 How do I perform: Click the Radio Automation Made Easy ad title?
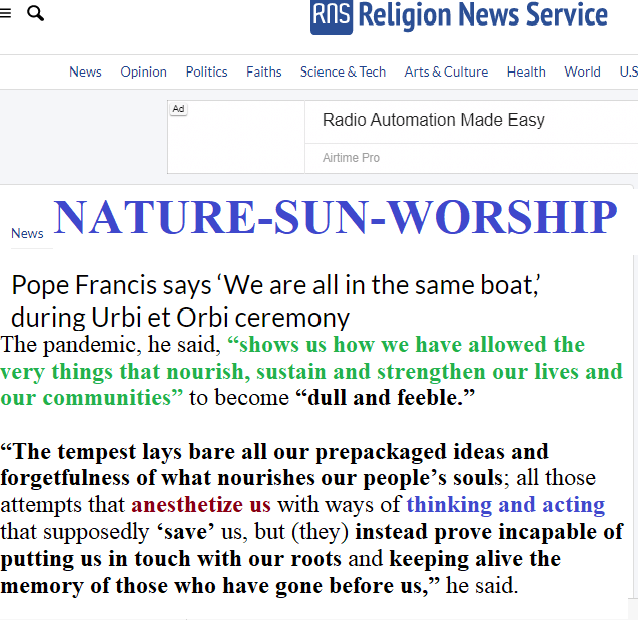(x=433, y=120)
